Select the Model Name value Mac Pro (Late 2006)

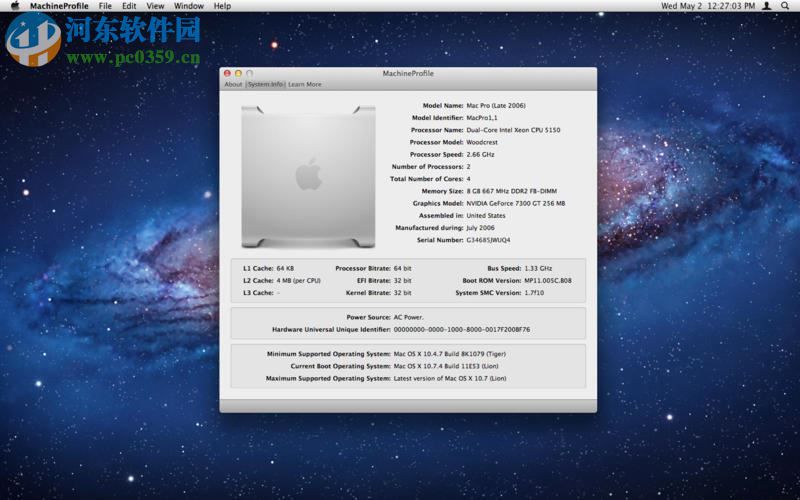(496, 106)
